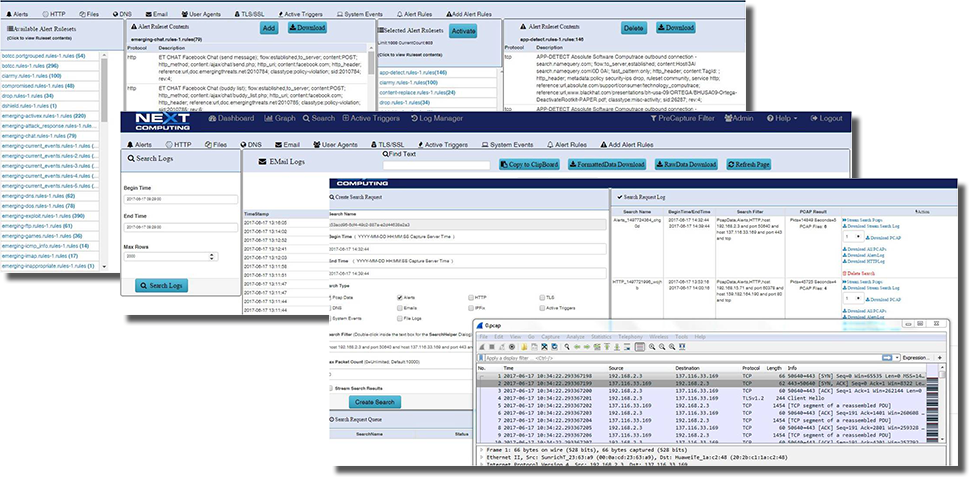Open Analyze menu in Wireshark
The height and width of the screenshot is (478, 970).
[575, 337]
